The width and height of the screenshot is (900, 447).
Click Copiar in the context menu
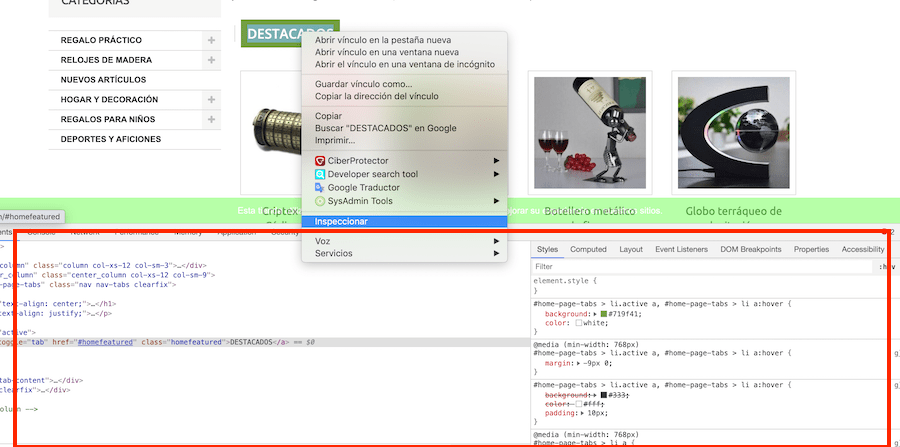pyautogui.click(x=328, y=116)
